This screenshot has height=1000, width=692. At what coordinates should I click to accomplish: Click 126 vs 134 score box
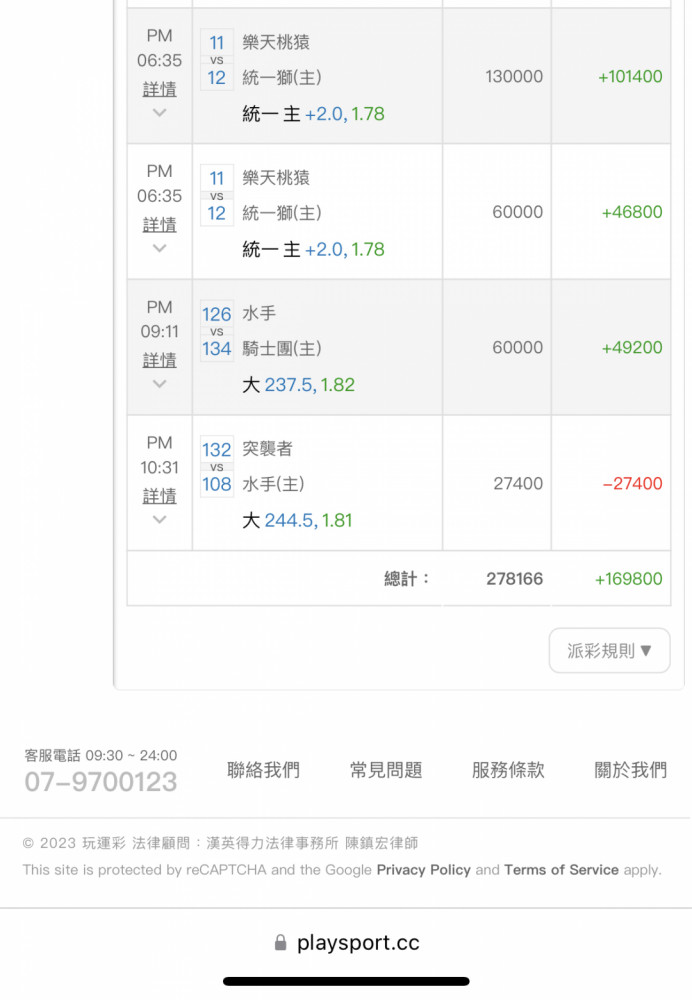(x=216, y=331)
